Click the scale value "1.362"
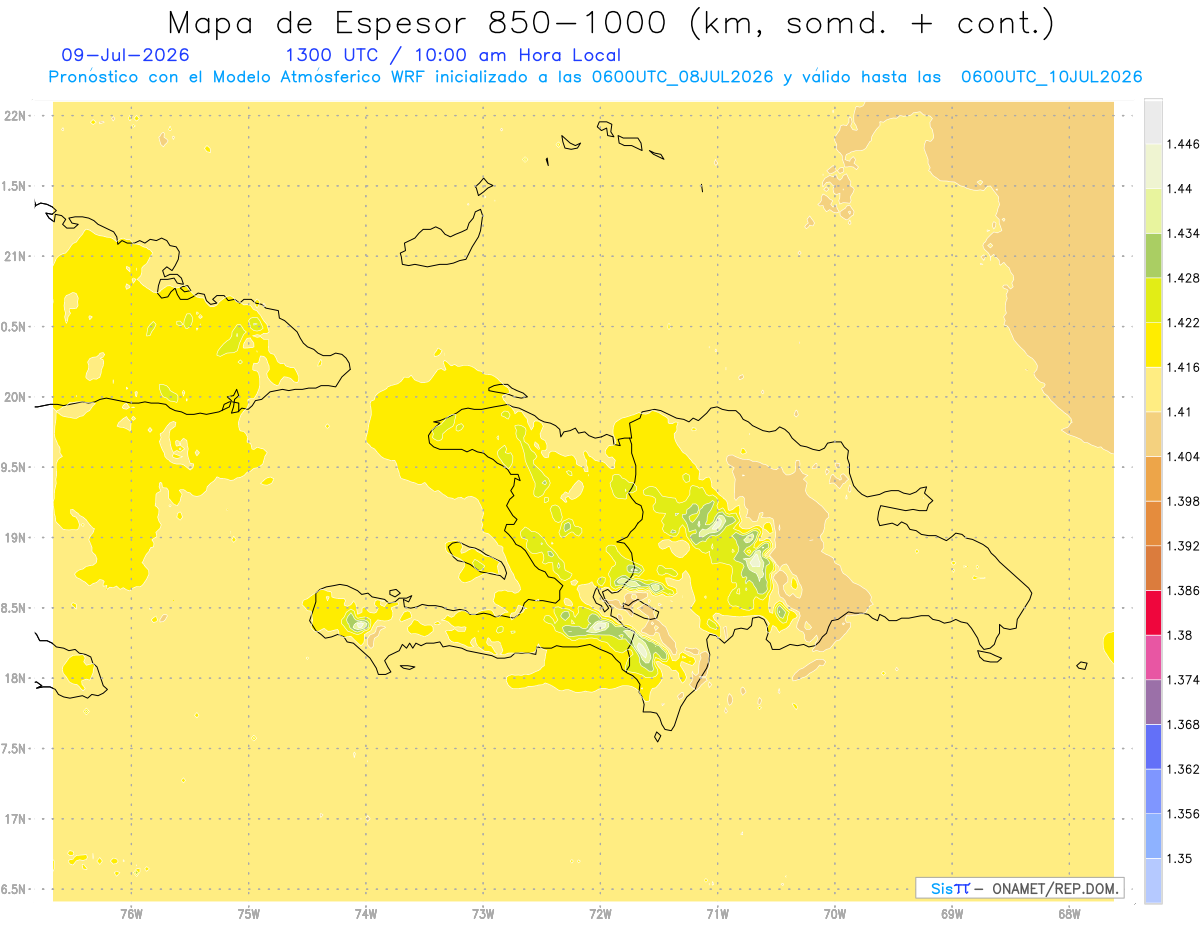Image resolution: width=1200 pixels, height=927 pixels. [x=1183, y=769]
